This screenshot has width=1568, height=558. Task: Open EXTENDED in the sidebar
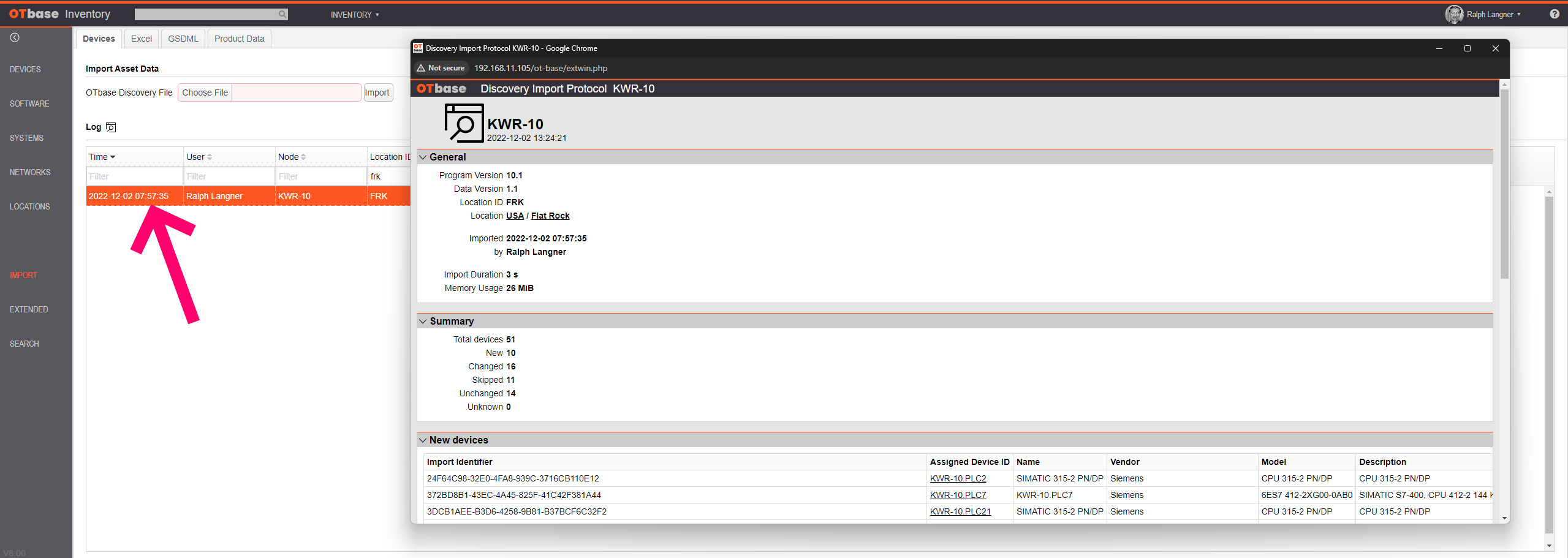[29, 309]
